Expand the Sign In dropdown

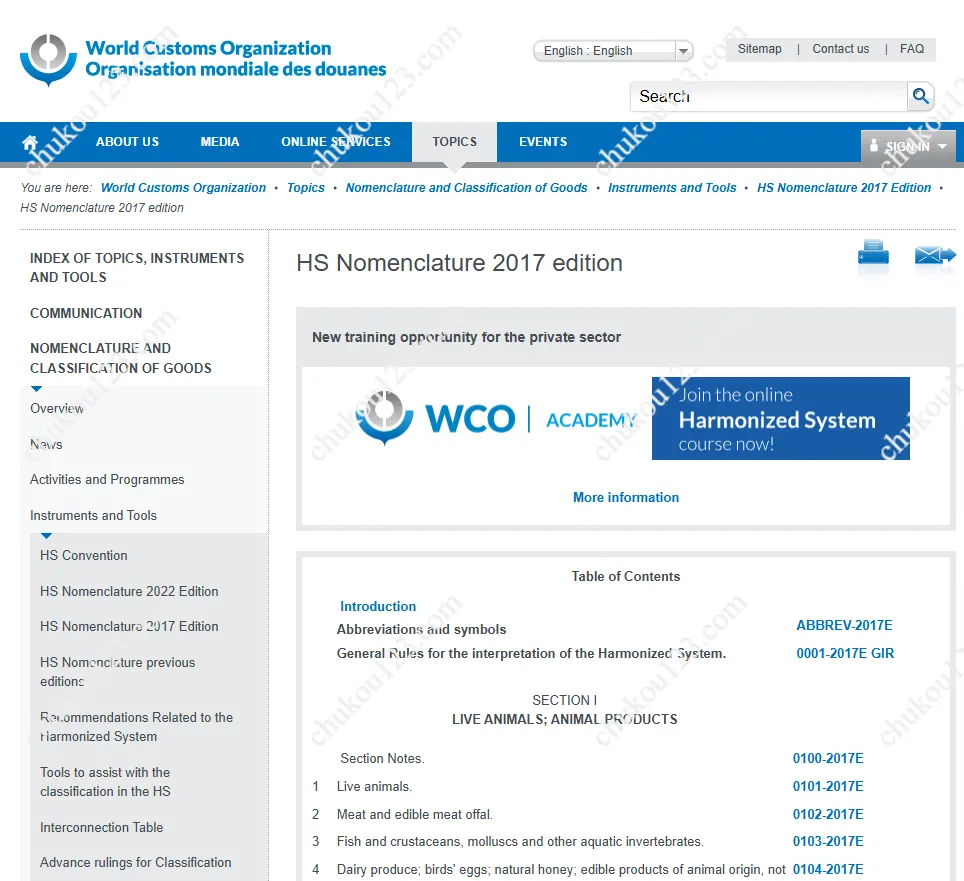pos(908,147)
